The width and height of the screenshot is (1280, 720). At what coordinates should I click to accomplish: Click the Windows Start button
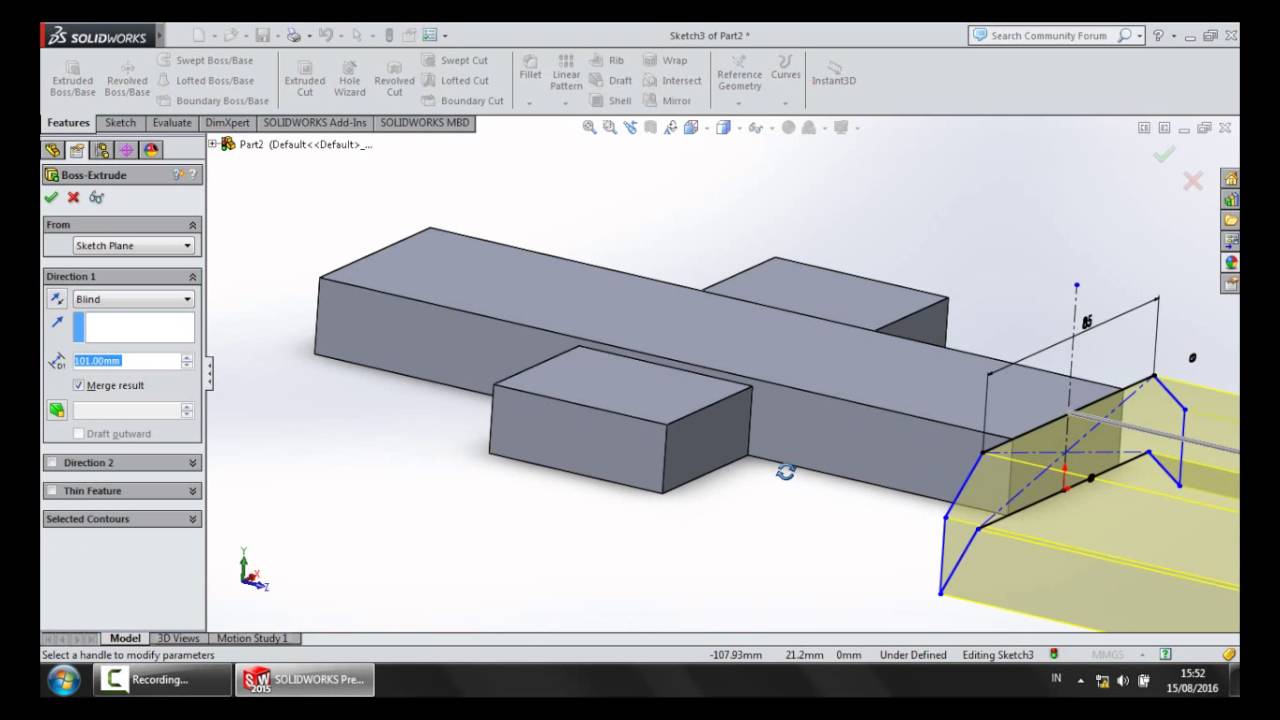[63, 680]
